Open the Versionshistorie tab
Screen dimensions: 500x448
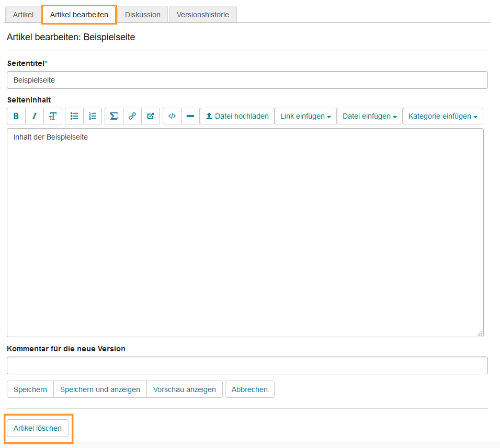click(203, 15)
